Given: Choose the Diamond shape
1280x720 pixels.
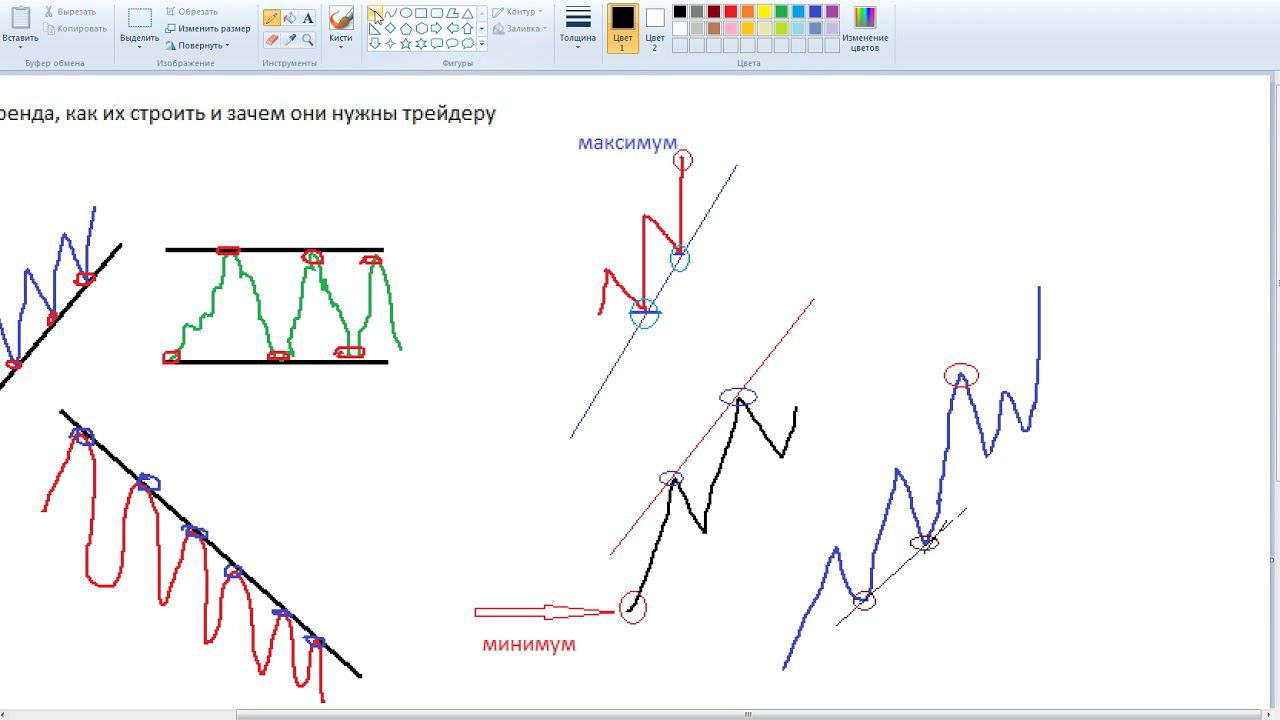Looking at the screenshot, I should tap(391, 29).
